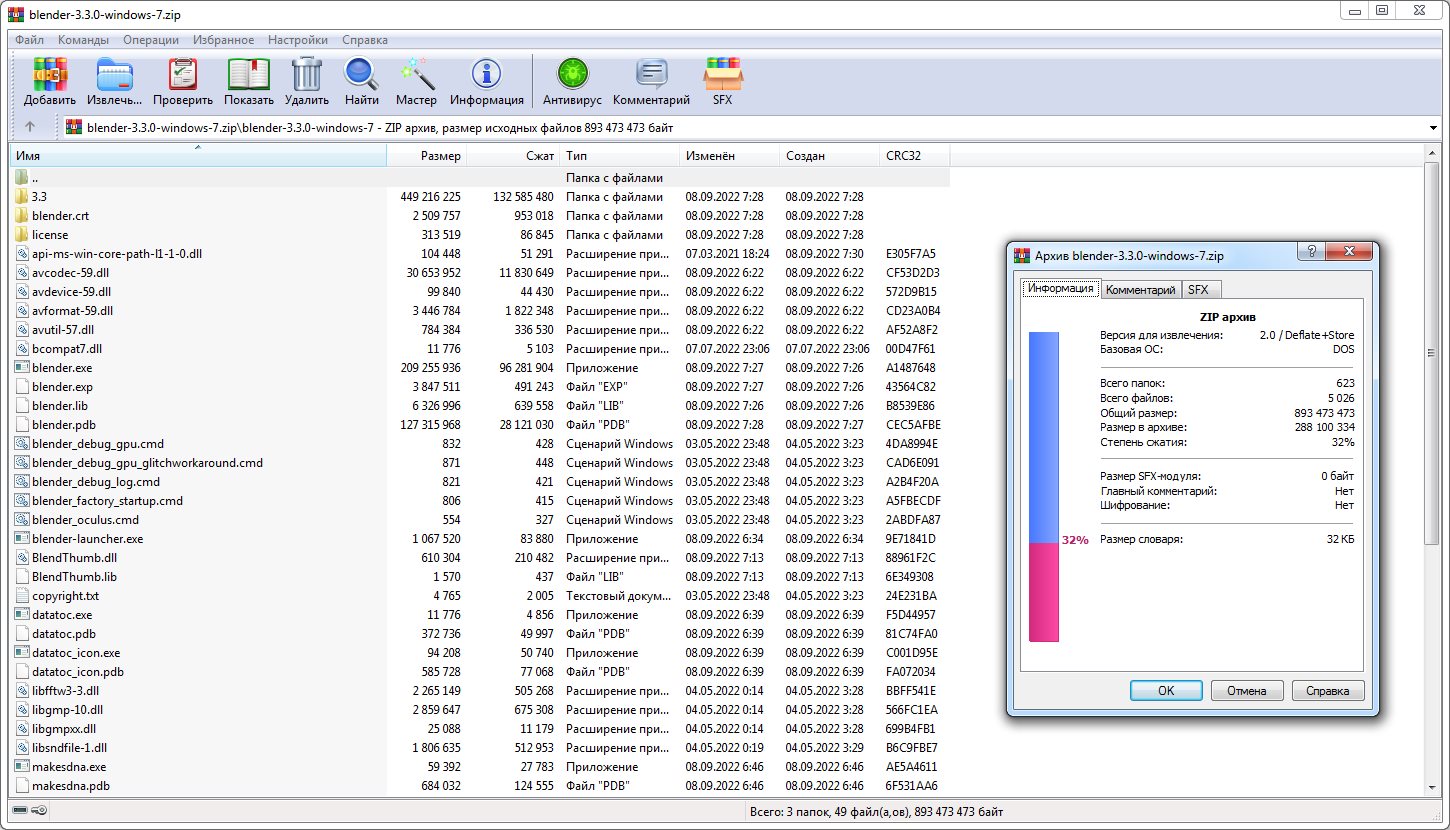The height and width of the screenshot is (830, 1450).
Task: Switch to the Комментарий dialog tab
Action: (1140, 289)
